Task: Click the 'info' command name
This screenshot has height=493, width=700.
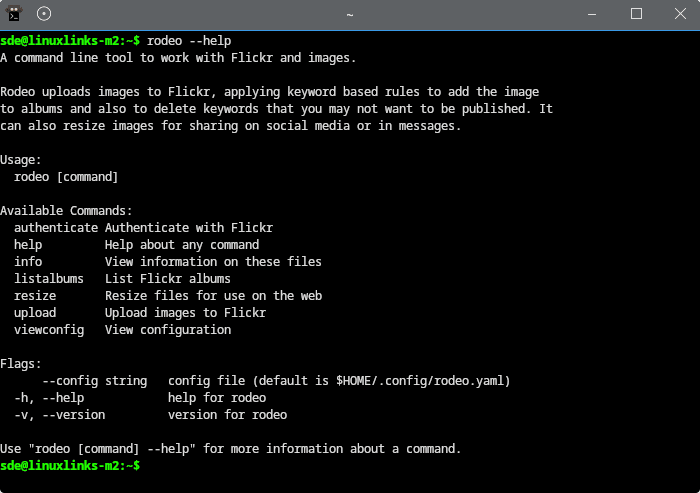Action: point(28,262)
